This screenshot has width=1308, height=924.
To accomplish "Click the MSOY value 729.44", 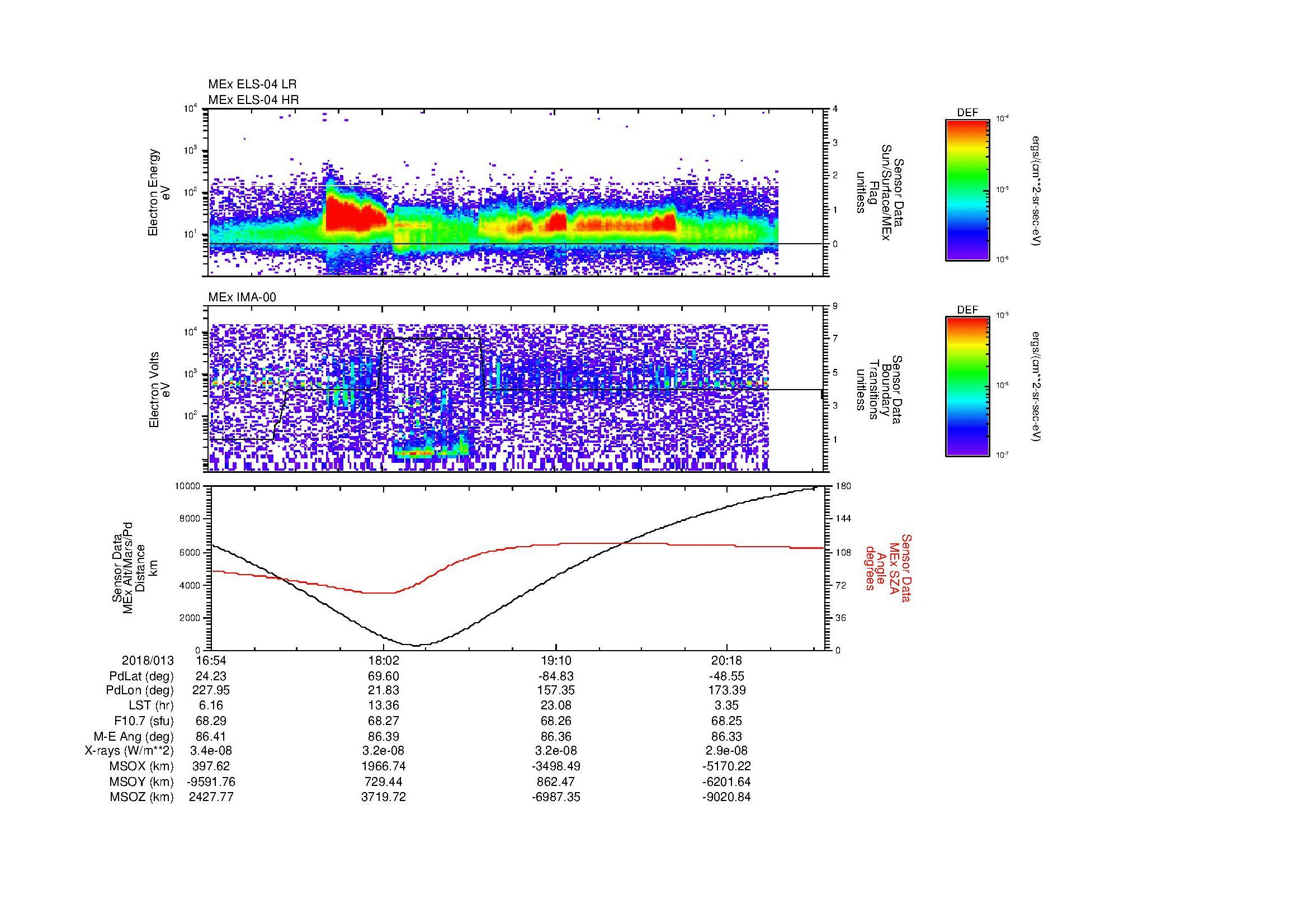I will [x=384, y=781].
